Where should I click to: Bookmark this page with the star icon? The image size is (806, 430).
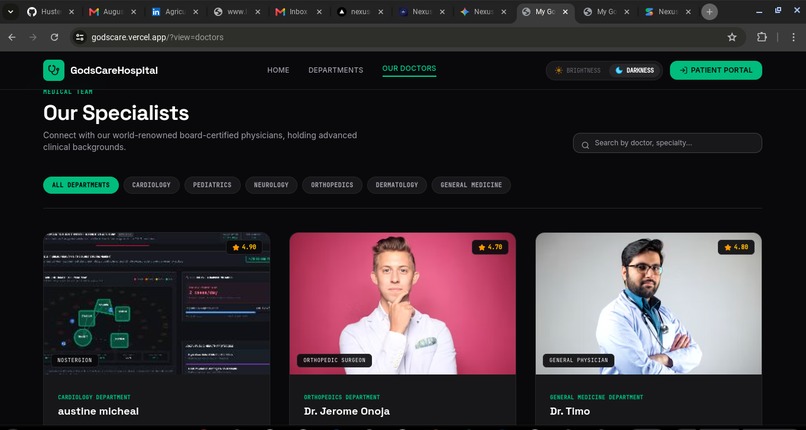pyautogui.click(x=732, y=37)
